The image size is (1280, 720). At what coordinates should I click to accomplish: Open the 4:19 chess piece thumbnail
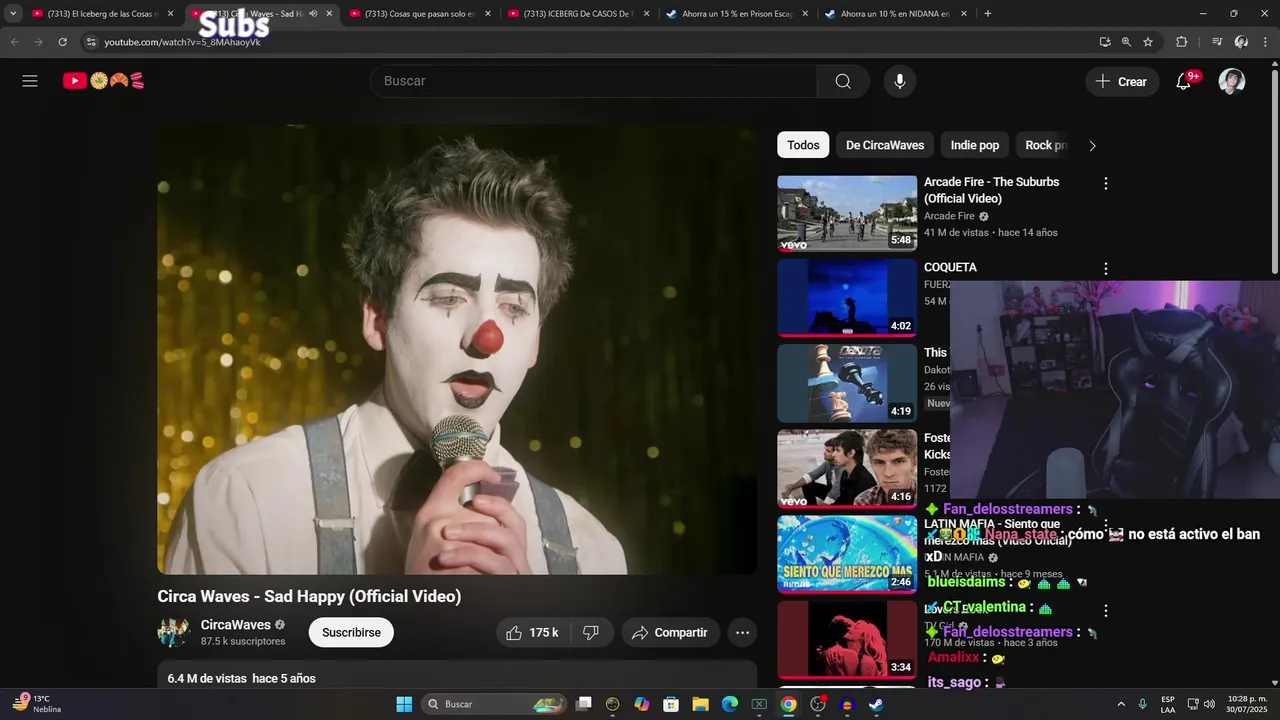tap(847, 383)
